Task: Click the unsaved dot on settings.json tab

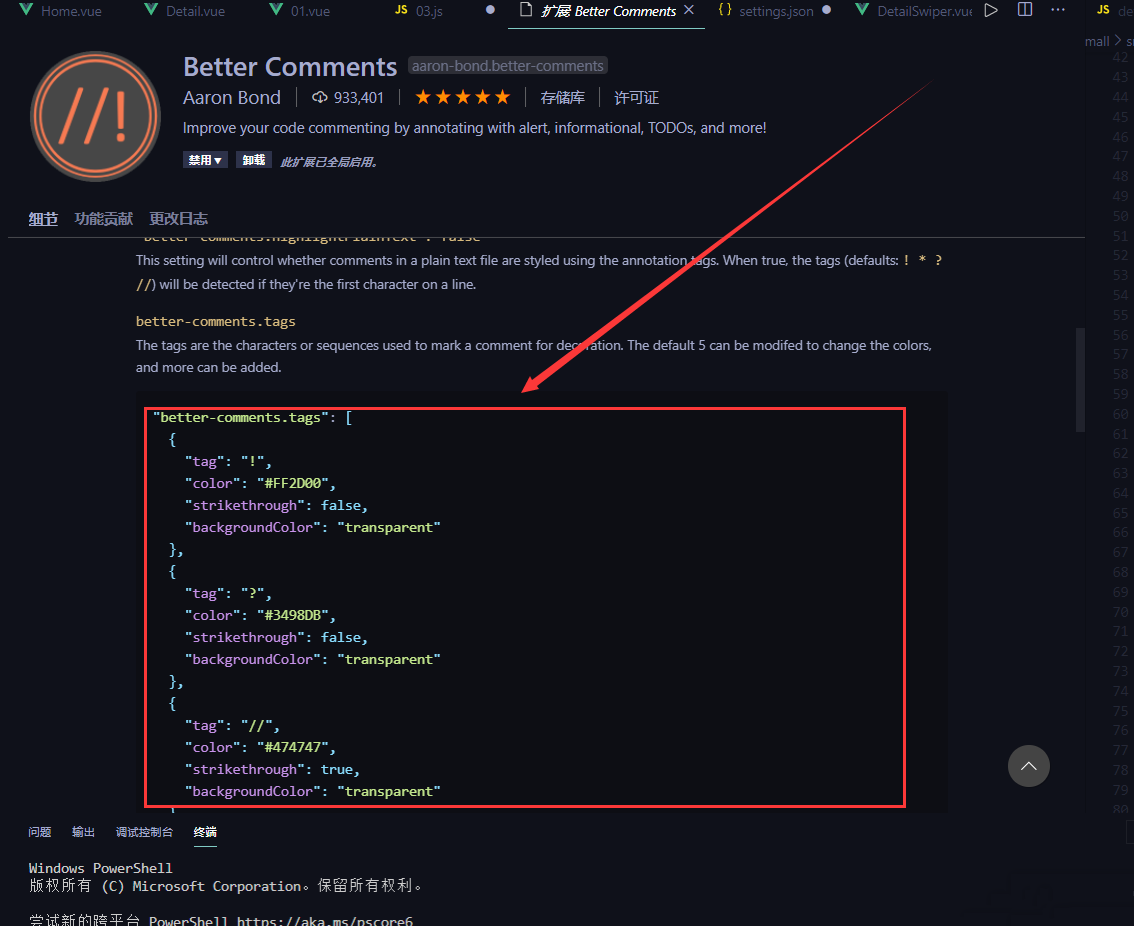Action: pyautogui.click(x=827, y=10)
